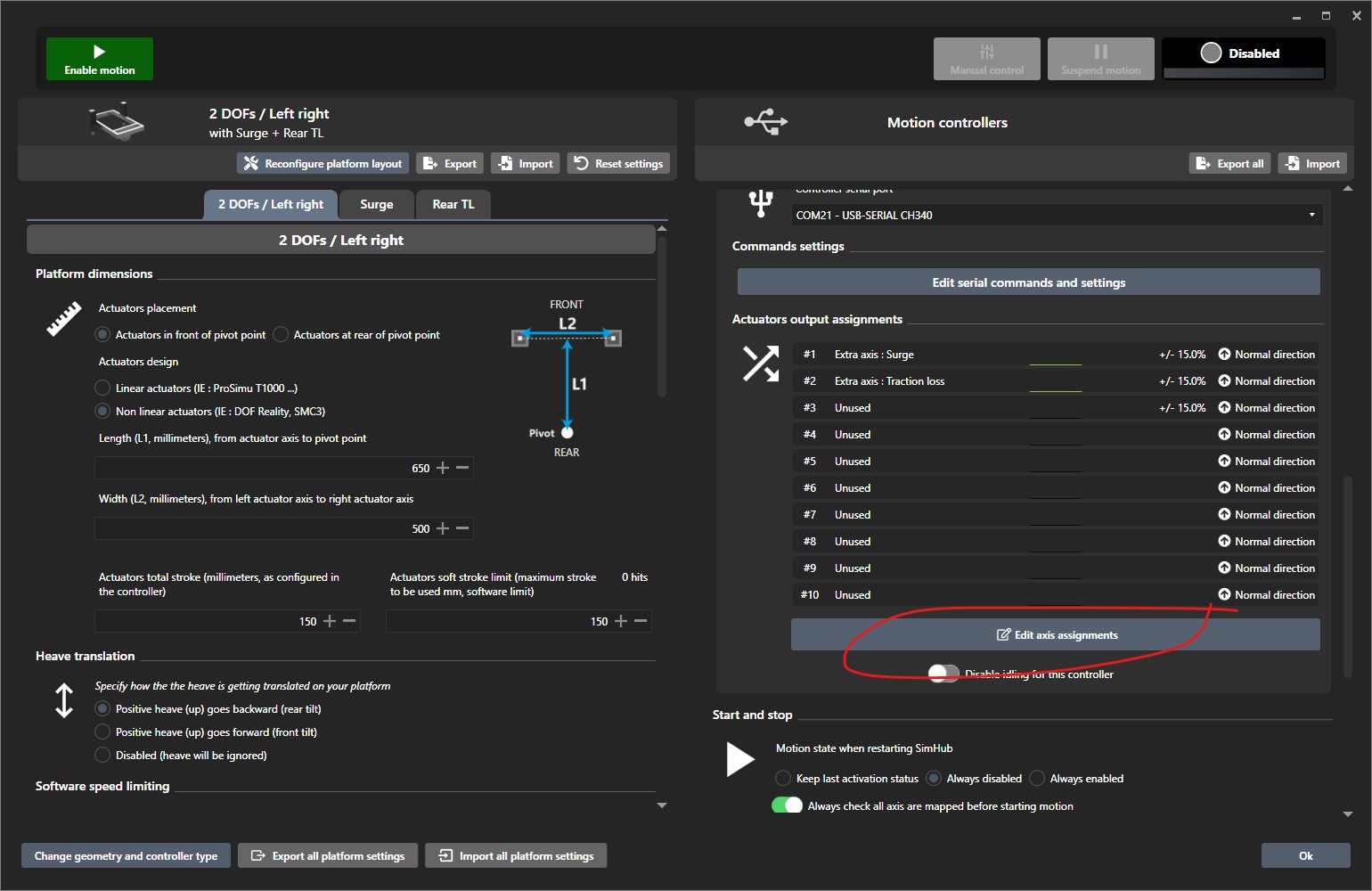Switch to the Surge tab
Viewport: 1372px width, 891px height.
[x=377, y=204]
